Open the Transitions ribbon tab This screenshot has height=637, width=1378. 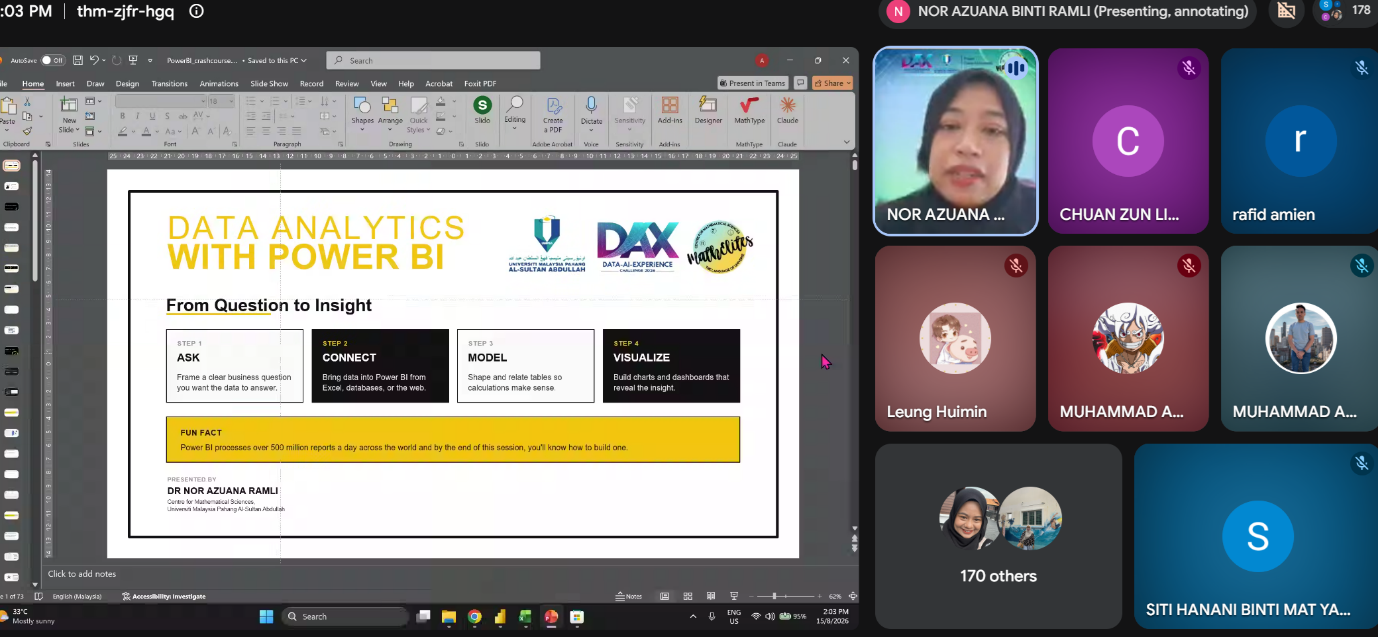pos(169,84)
